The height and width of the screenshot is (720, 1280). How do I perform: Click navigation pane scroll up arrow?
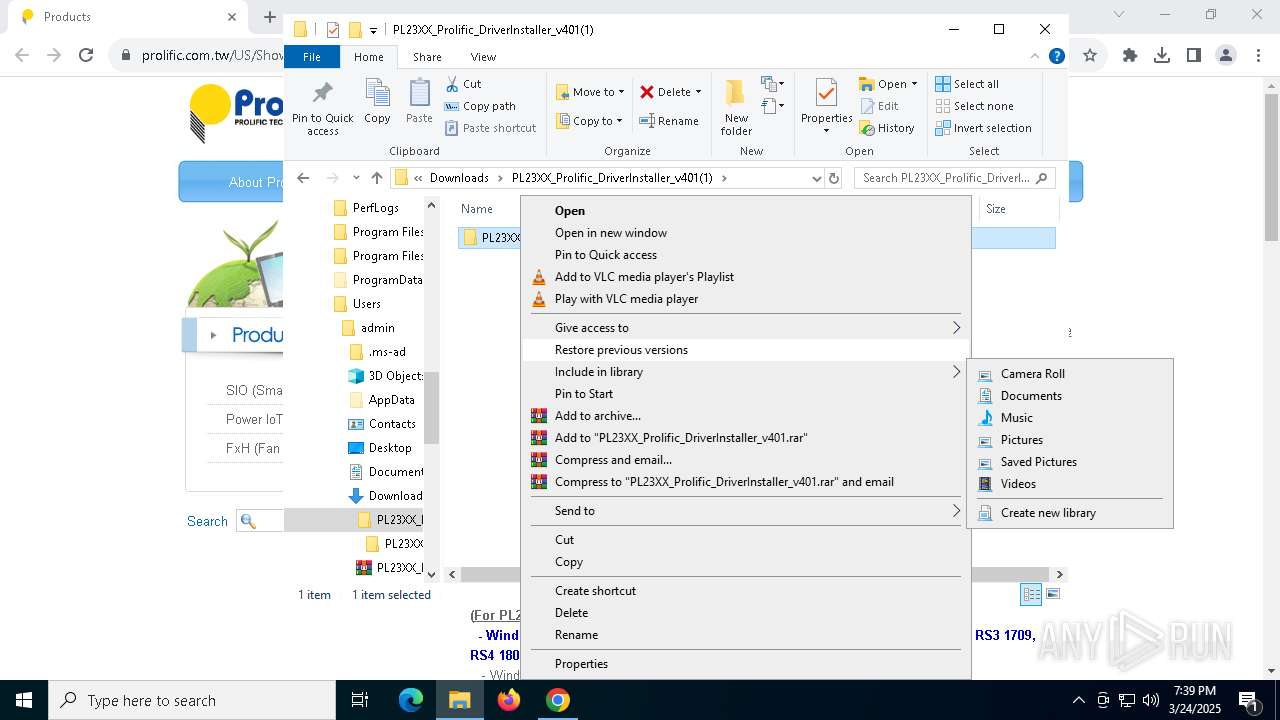tap(432, 205)
